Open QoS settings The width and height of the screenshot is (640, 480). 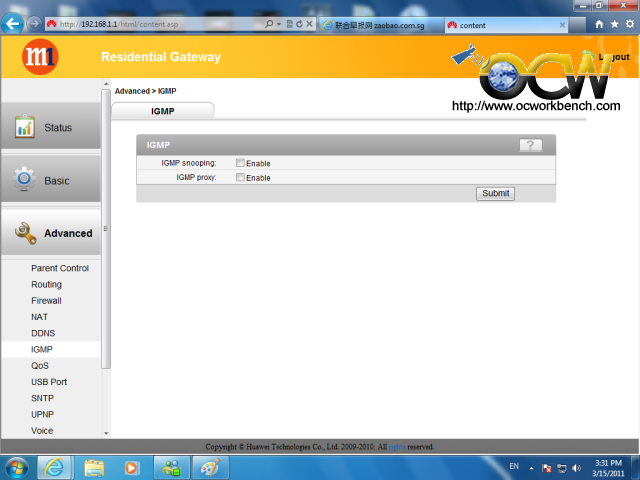40,366
